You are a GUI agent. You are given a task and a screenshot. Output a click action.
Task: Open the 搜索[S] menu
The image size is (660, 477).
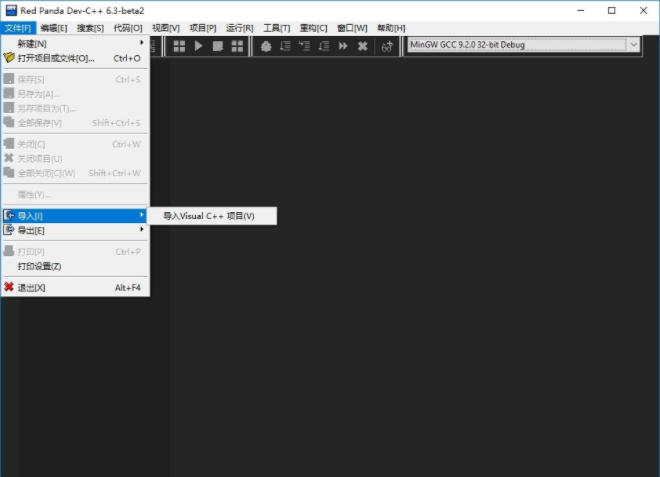90,28
